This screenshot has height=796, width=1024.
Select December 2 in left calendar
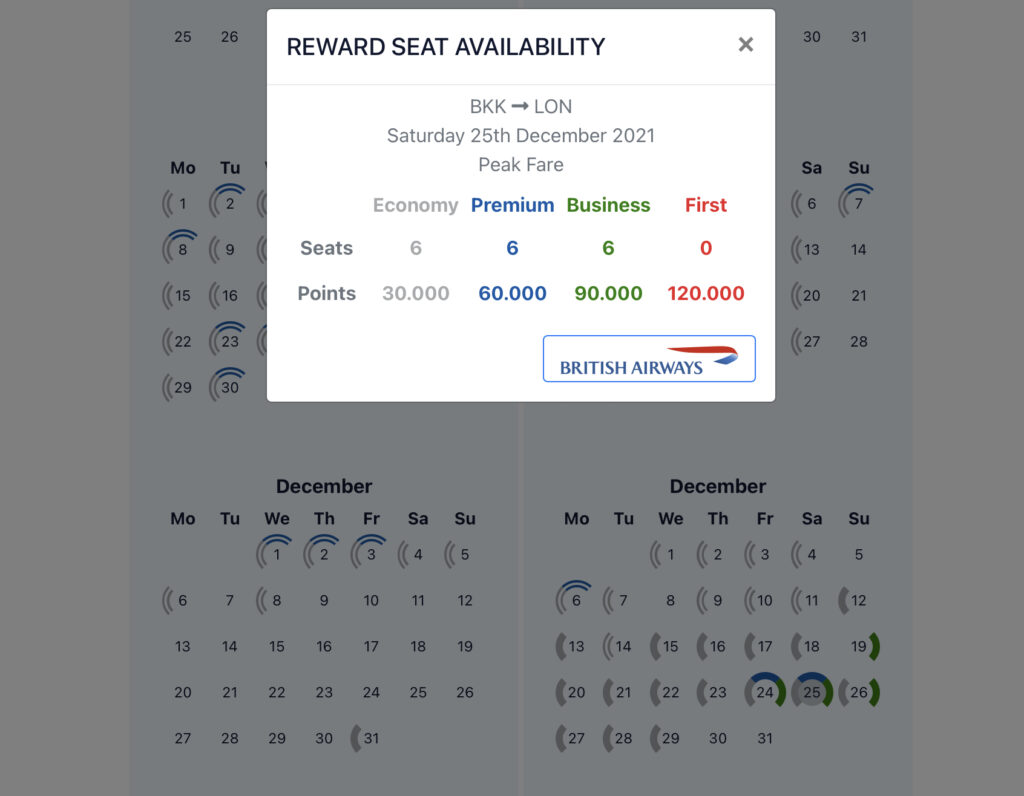[323, 554]
